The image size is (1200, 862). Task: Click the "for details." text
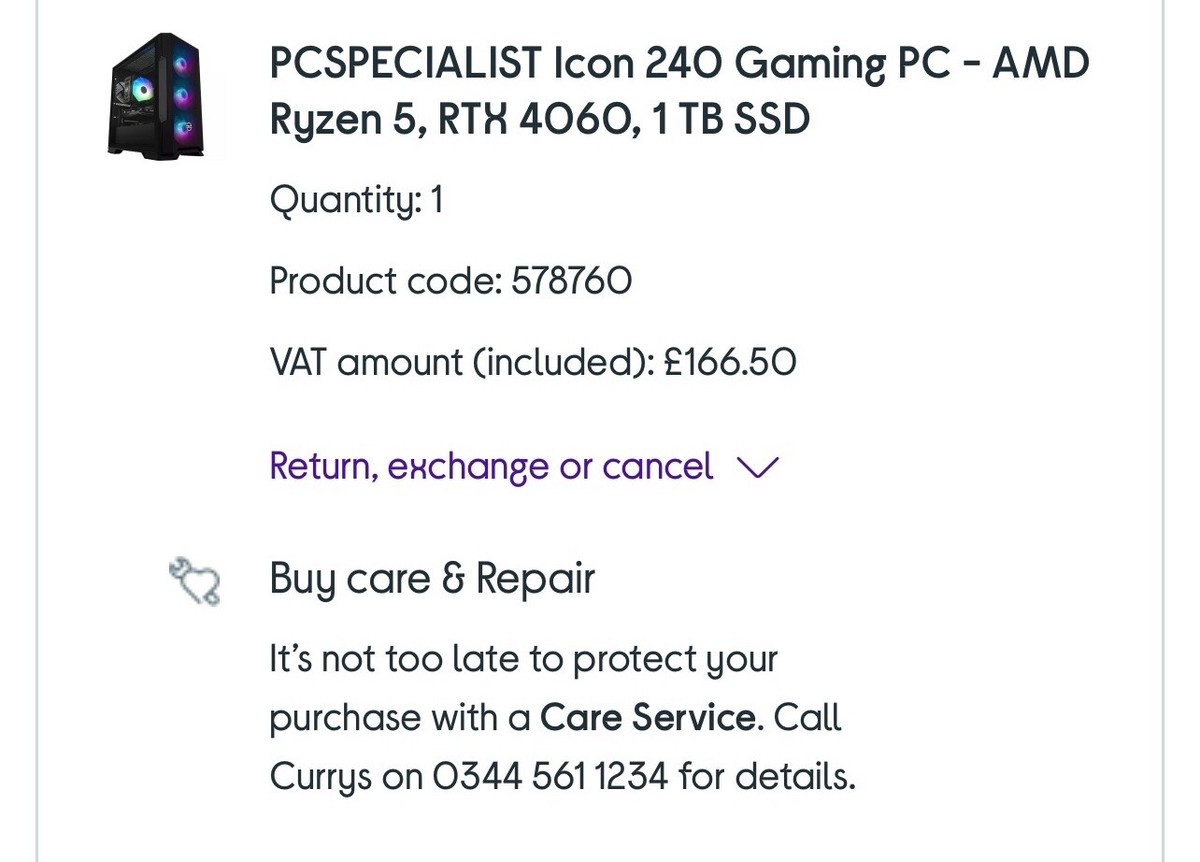coord(767,776)
